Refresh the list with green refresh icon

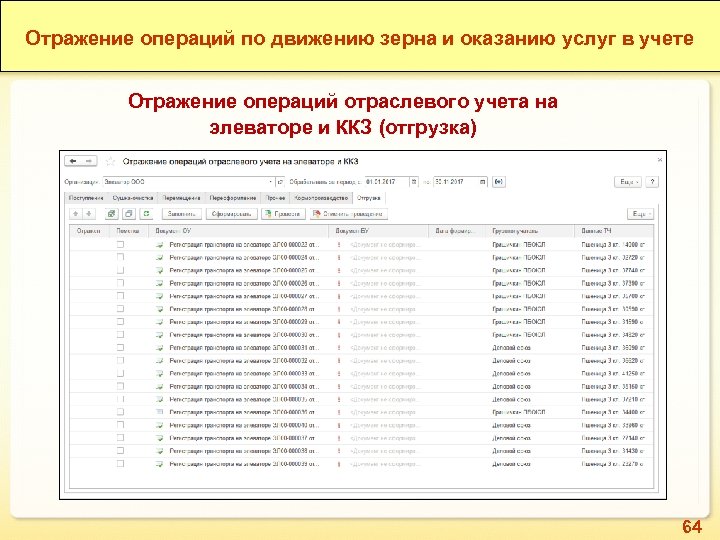coord(146,214)
